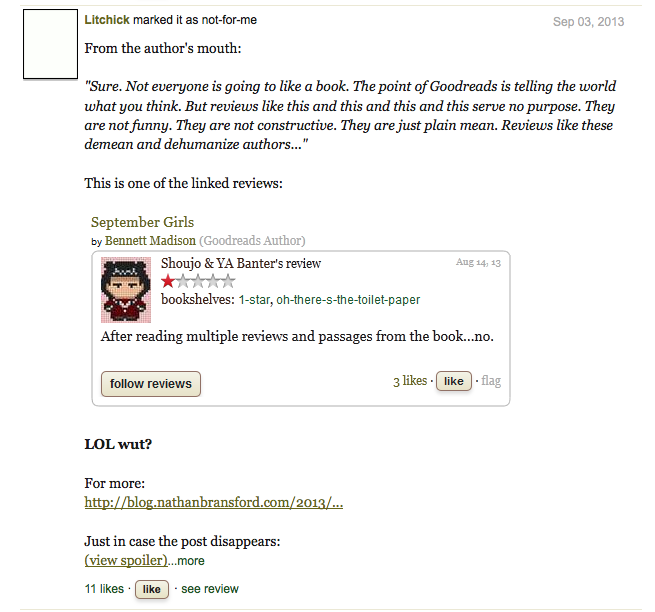The height and width of the screenshot is (612, 655).
Task: Click the Aug 14, 13 review date
Action: point(478,262)
